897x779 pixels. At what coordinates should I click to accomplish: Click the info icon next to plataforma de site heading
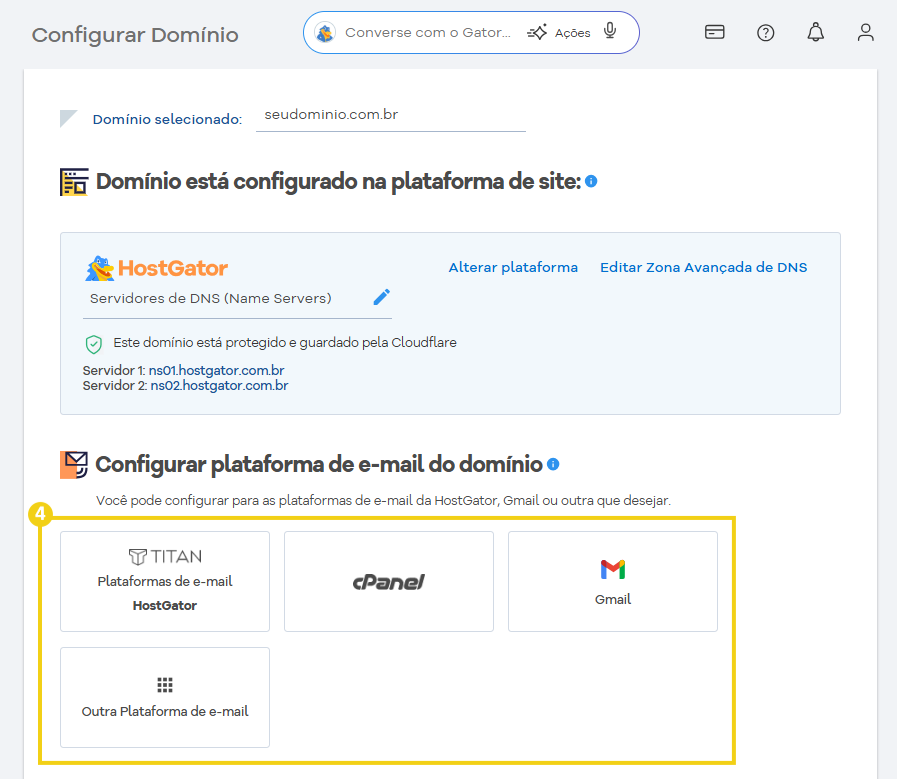[589, 182]
